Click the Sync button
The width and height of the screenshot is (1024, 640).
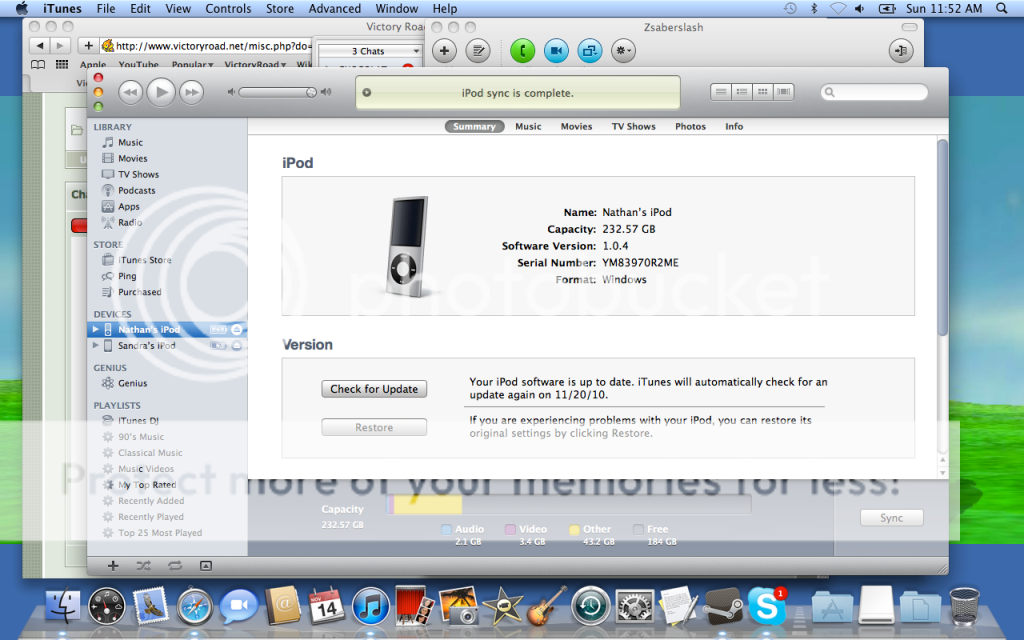pos(891,518)
